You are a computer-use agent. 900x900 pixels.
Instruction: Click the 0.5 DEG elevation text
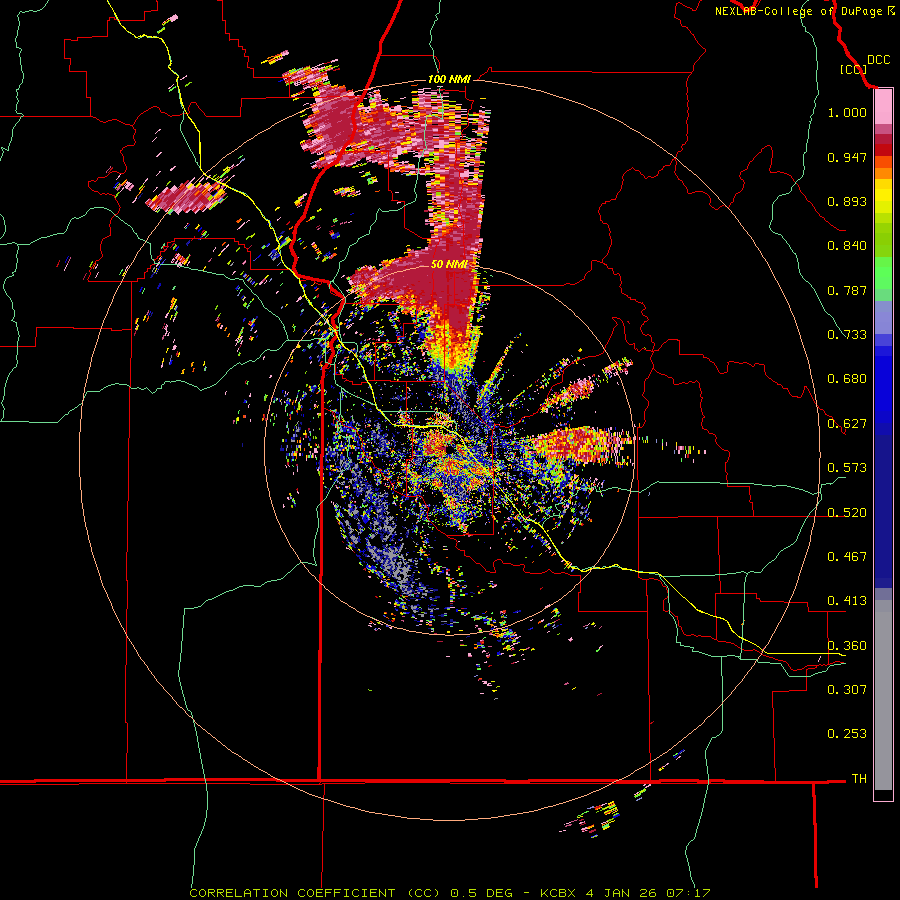(x=482, y=893)
